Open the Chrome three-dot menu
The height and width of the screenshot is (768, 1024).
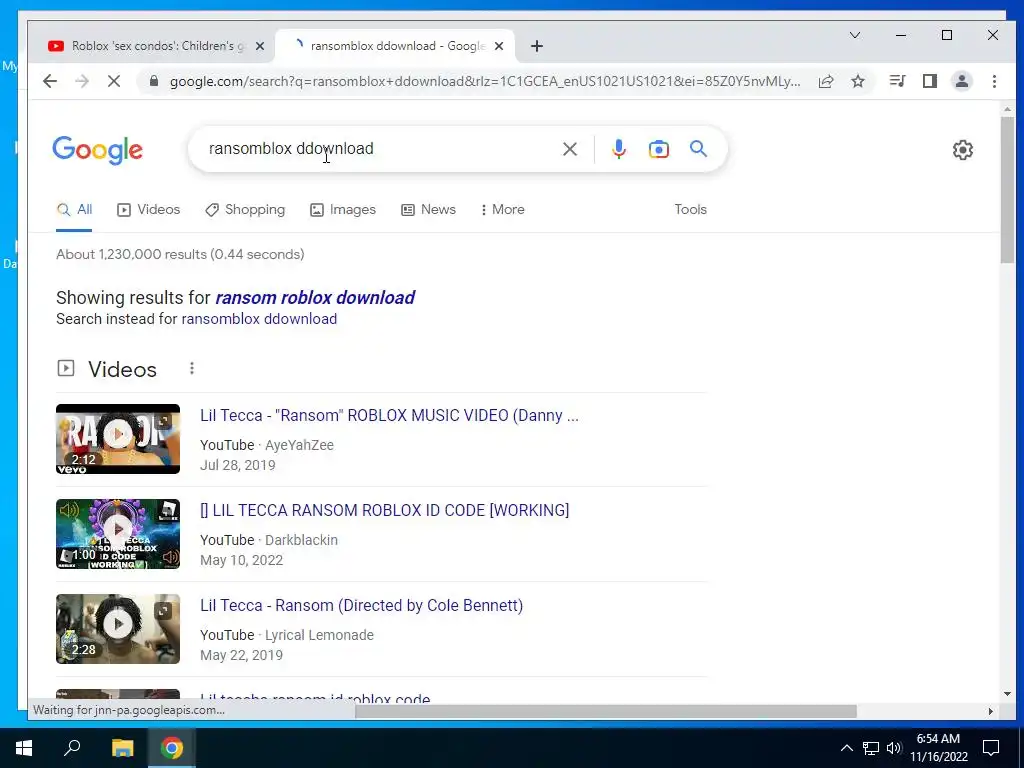pos(994,81)
